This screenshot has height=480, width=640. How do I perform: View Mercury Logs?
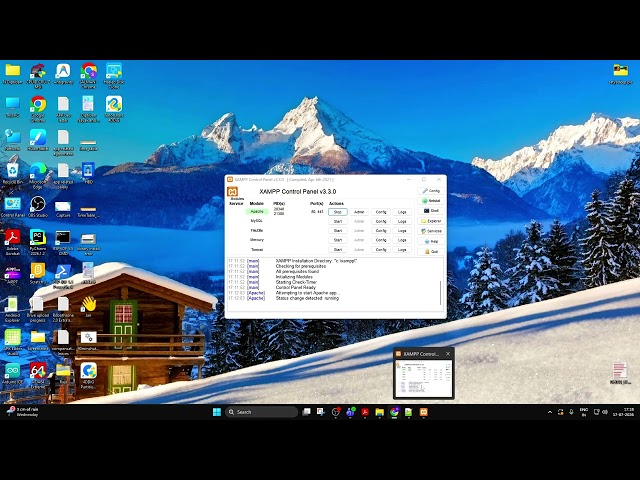402,240
